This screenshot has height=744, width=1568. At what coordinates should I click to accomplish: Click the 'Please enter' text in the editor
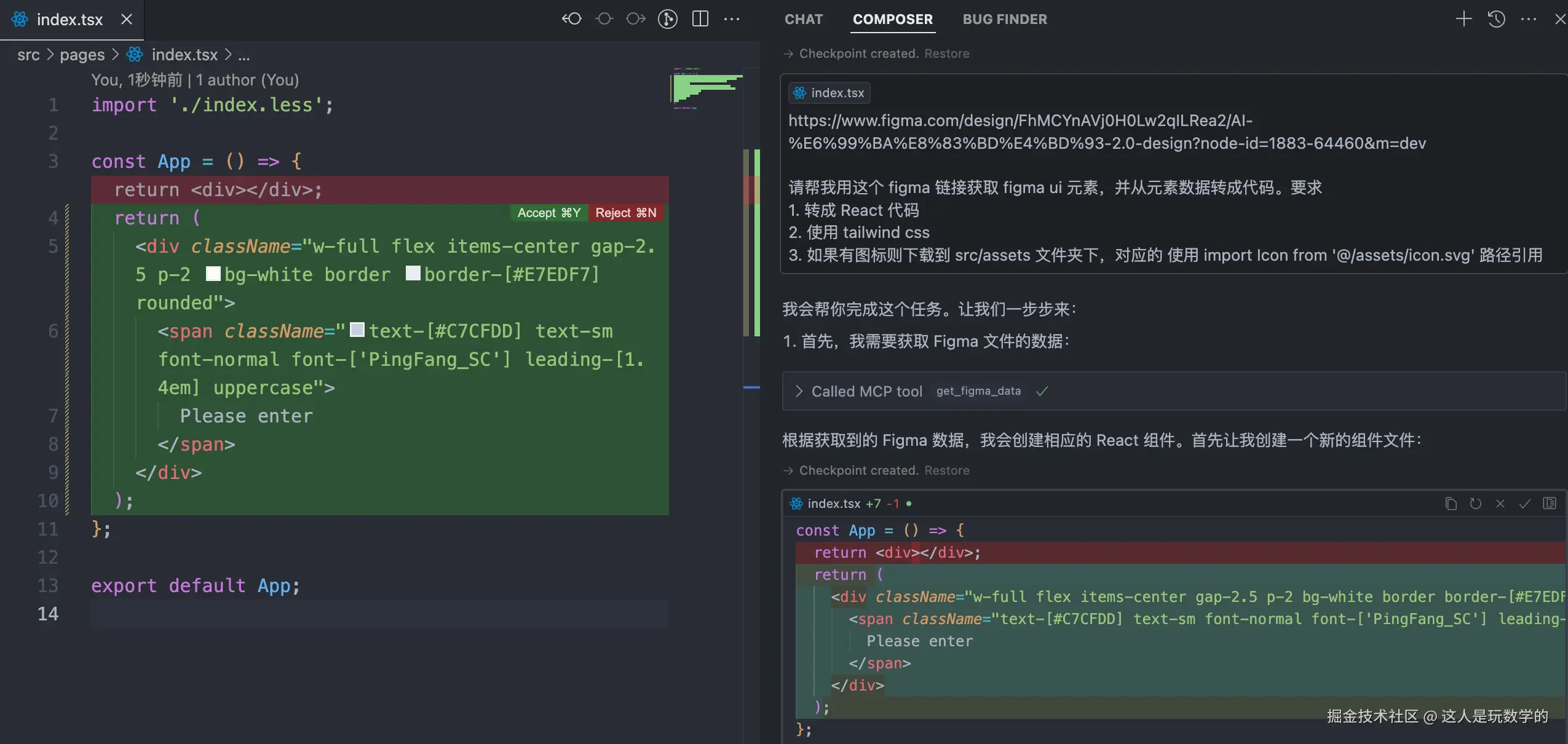coord(247,416)
